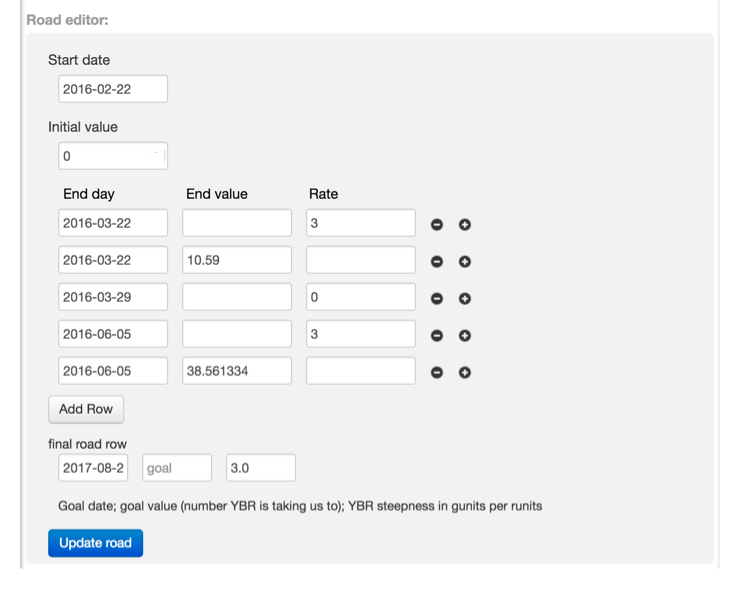Add a row after the first 2016-03-22 row
This screenshot has width=736, height=589.
click(465, 224)
